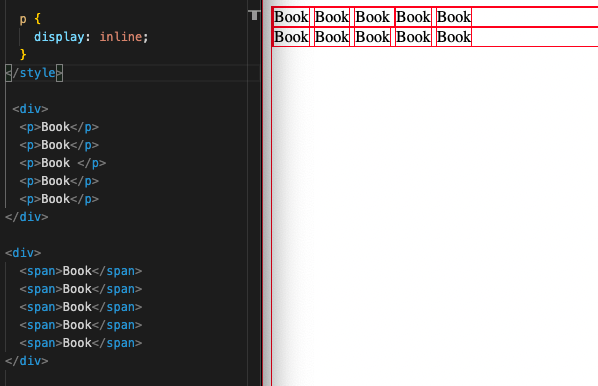The image size is (598, 386).
Task: Click the last Book in the preview's bottom row
Action: pos(454,37)
